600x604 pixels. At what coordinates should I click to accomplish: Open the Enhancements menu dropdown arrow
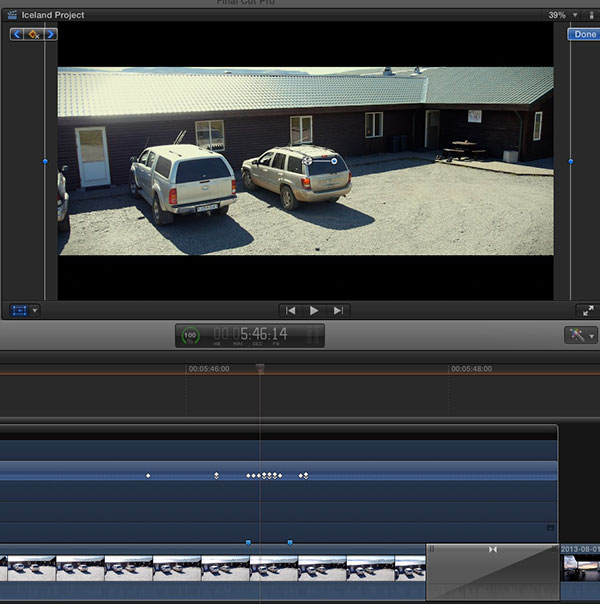tap(592, 336)
